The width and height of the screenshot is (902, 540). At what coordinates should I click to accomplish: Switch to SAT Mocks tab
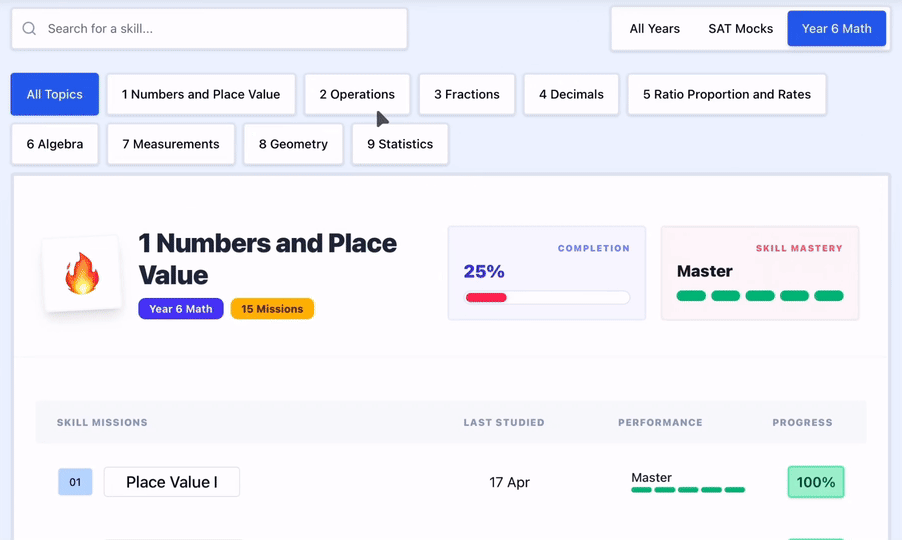point(740,28)
